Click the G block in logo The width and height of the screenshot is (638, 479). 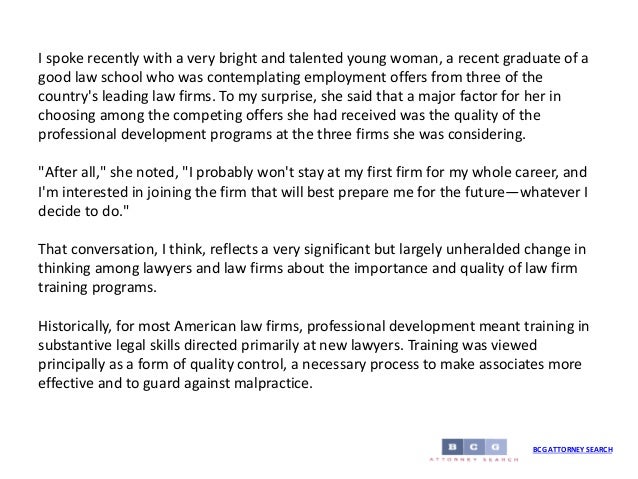click(x=496, y=447)
